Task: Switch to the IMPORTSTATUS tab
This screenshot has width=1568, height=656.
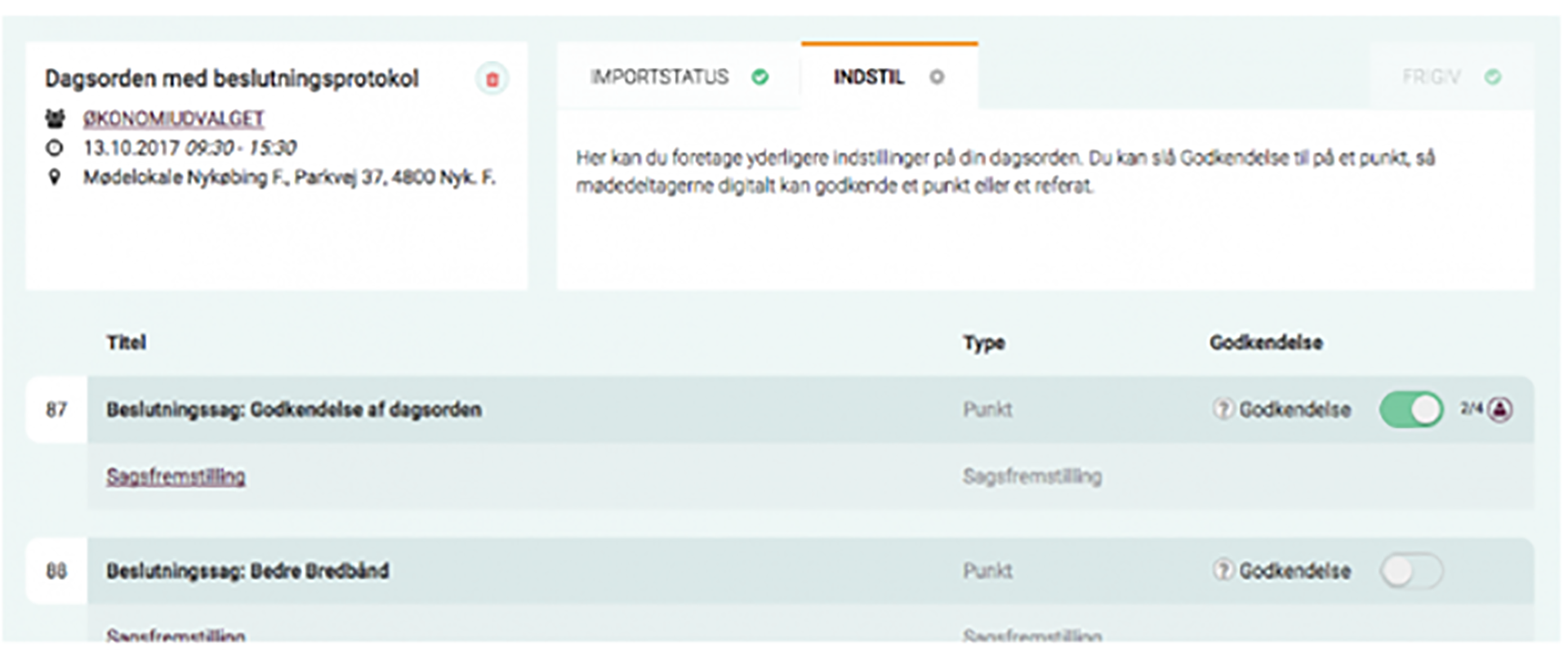Action: click(x=659, y=77)
